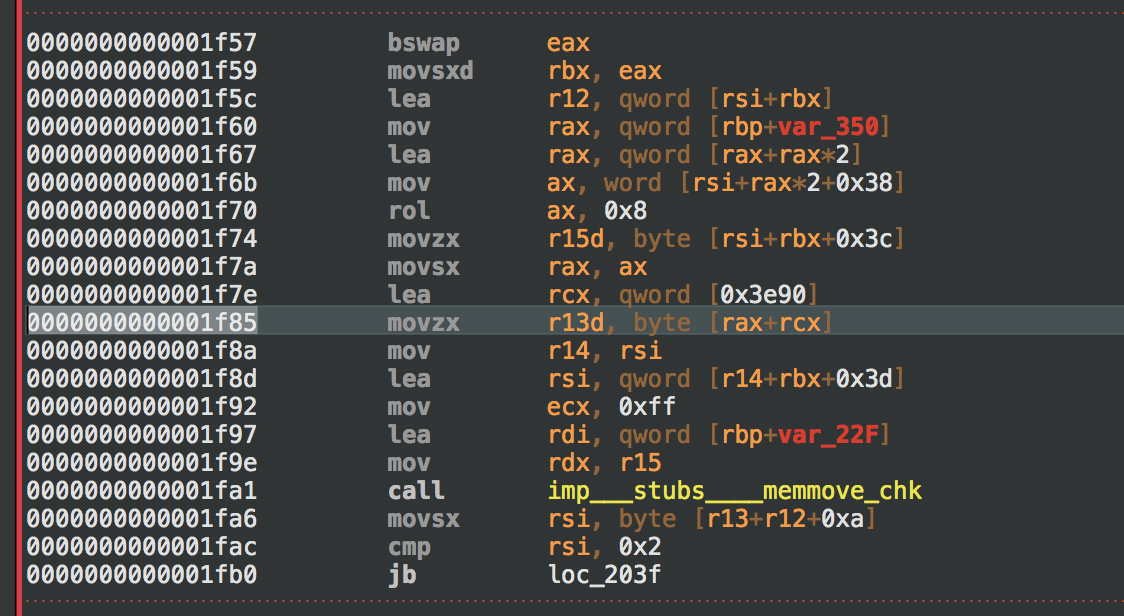Click the lea mnemonic at address 1f8d
Viewport: 1124px width, 616px height.
[409, 379]
